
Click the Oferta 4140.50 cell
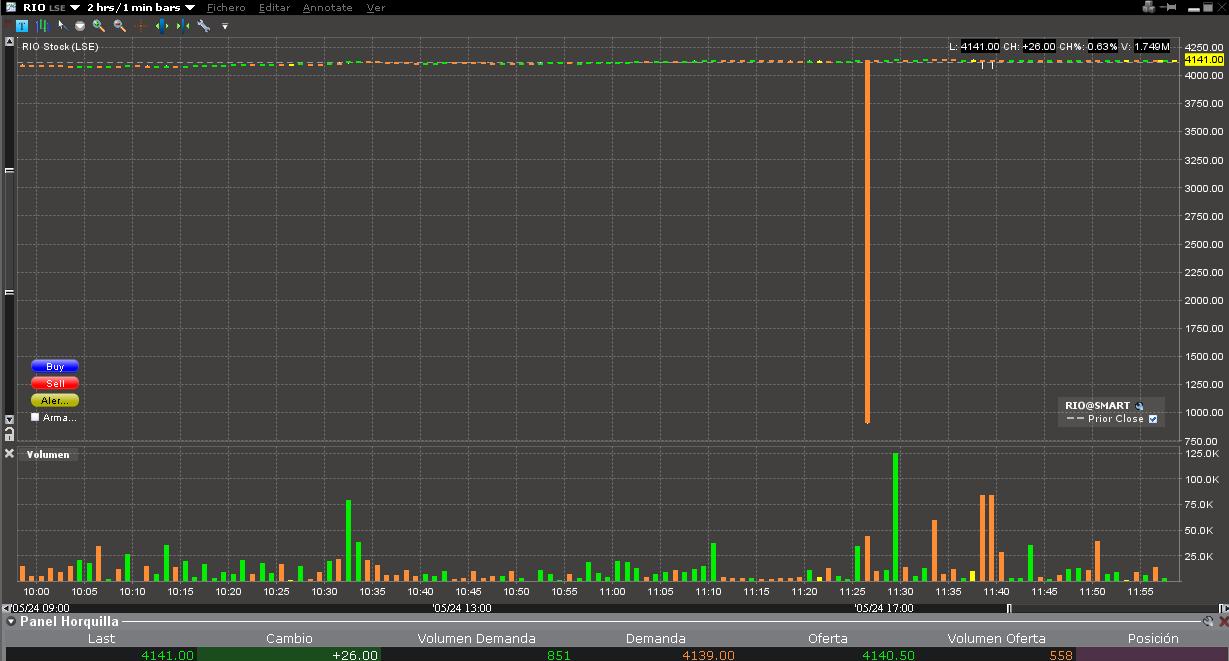pyautogui.click(x=827, y=655)
